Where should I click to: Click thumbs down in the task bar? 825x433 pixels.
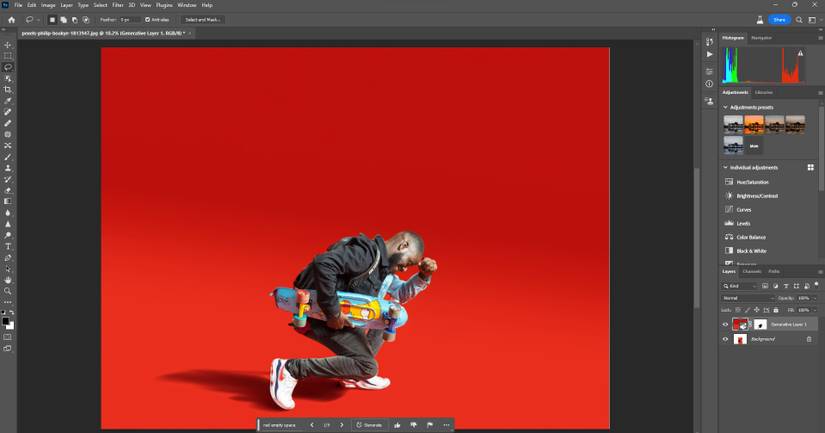click(x=414, y=425)
